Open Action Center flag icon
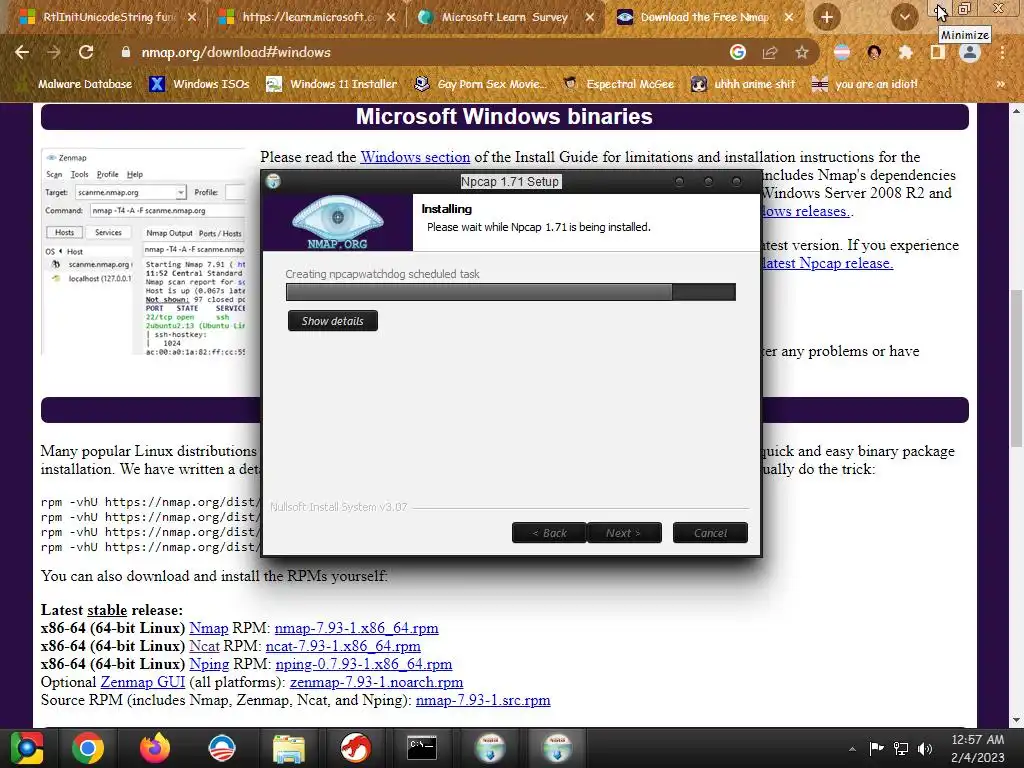 pos(876,748)
